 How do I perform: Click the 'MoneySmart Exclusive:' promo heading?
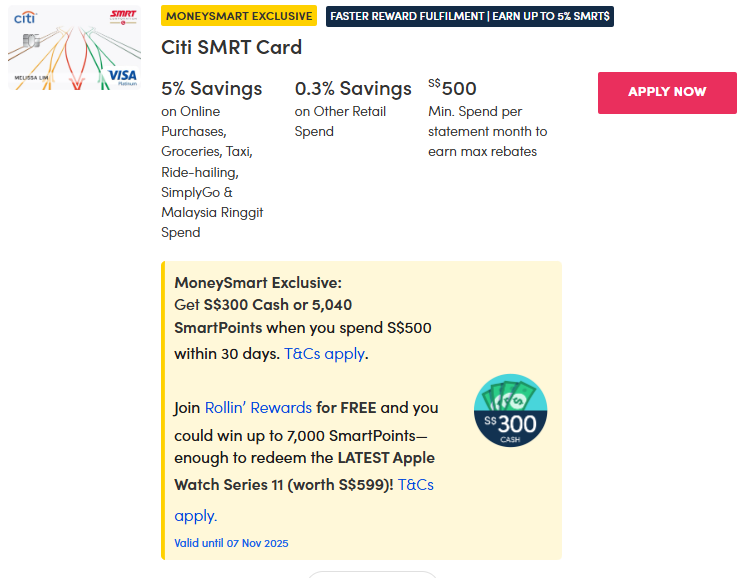coord(258,283)
